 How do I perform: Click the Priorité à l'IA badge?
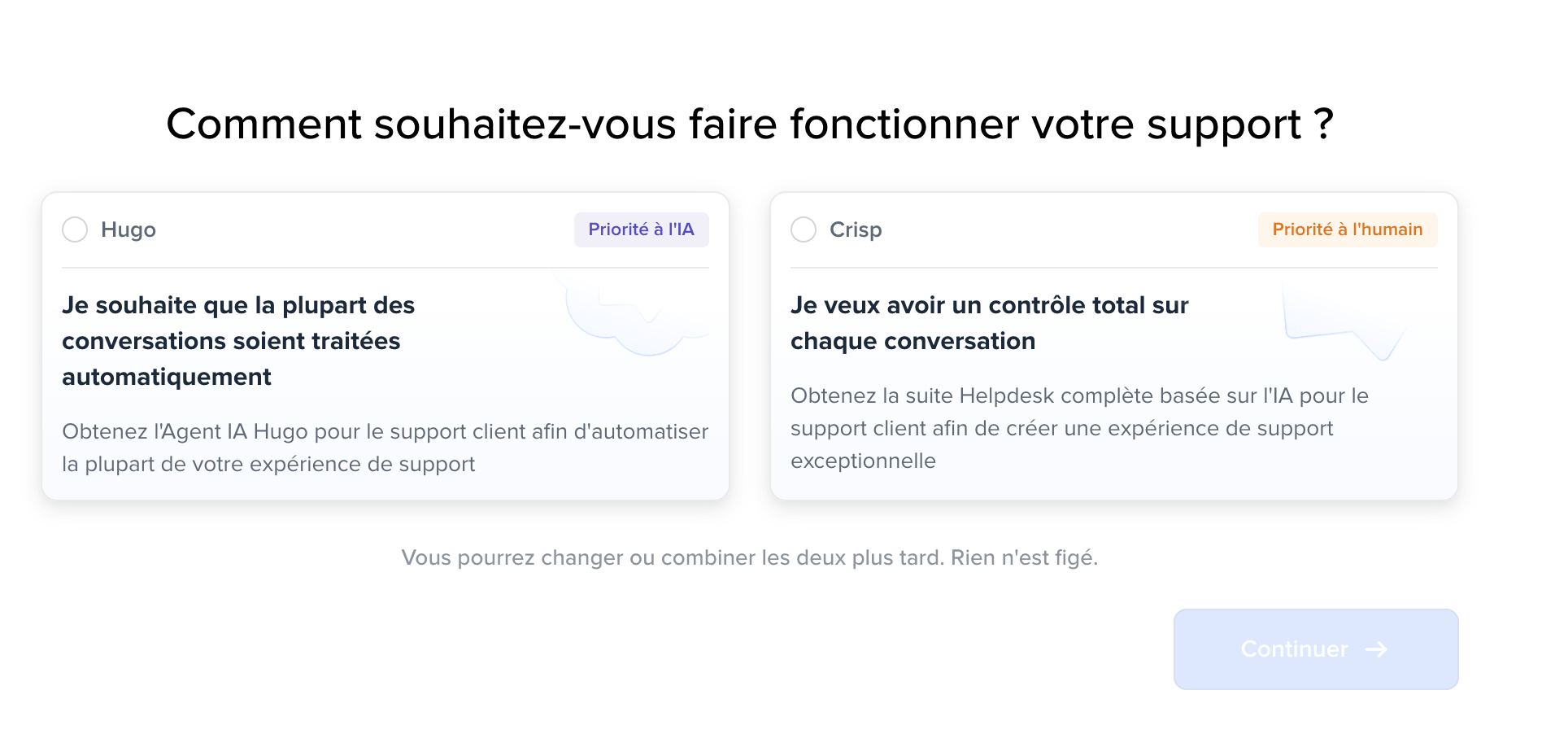(x=642, y=229)
